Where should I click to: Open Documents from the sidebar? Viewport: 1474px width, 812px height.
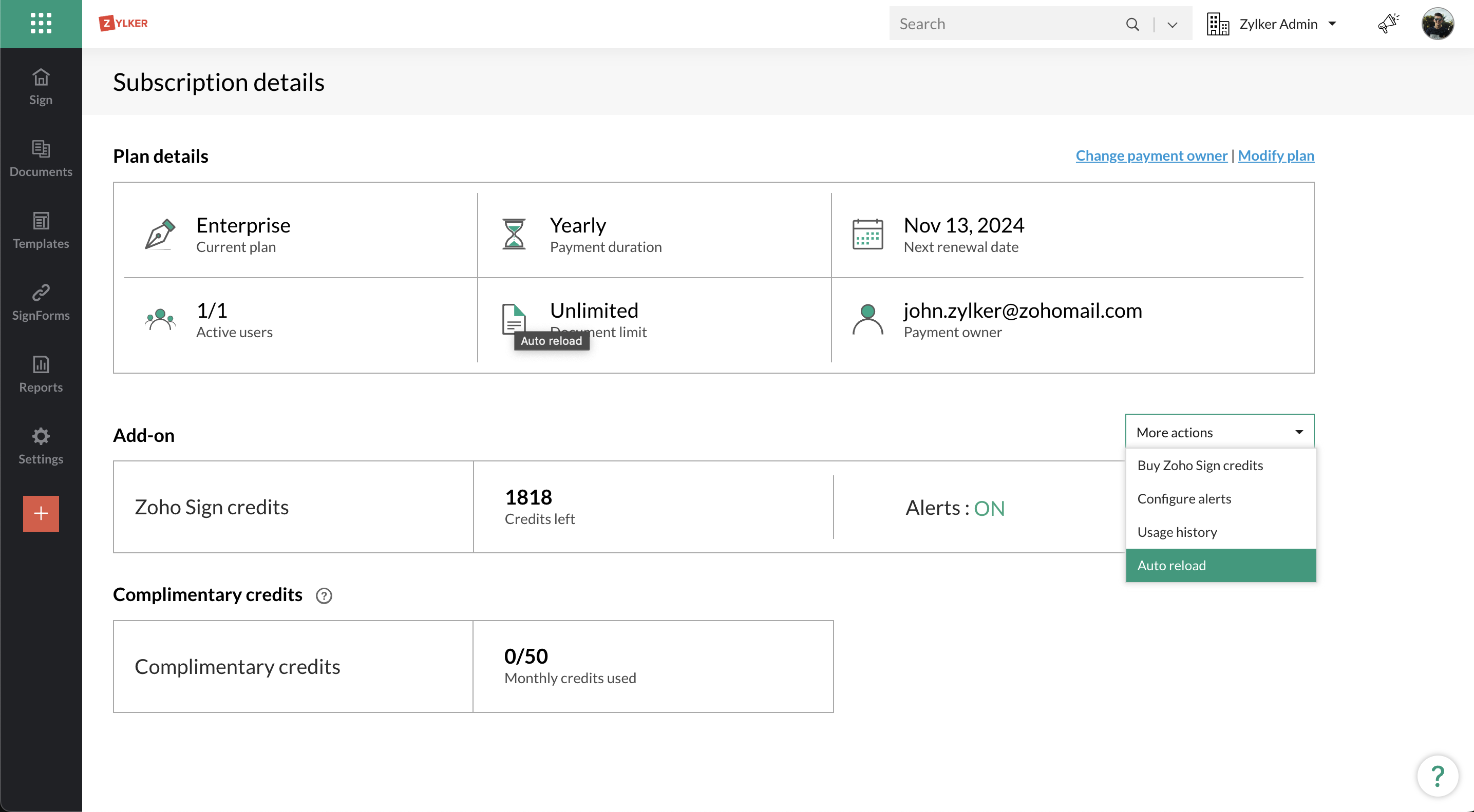[41, 159]
